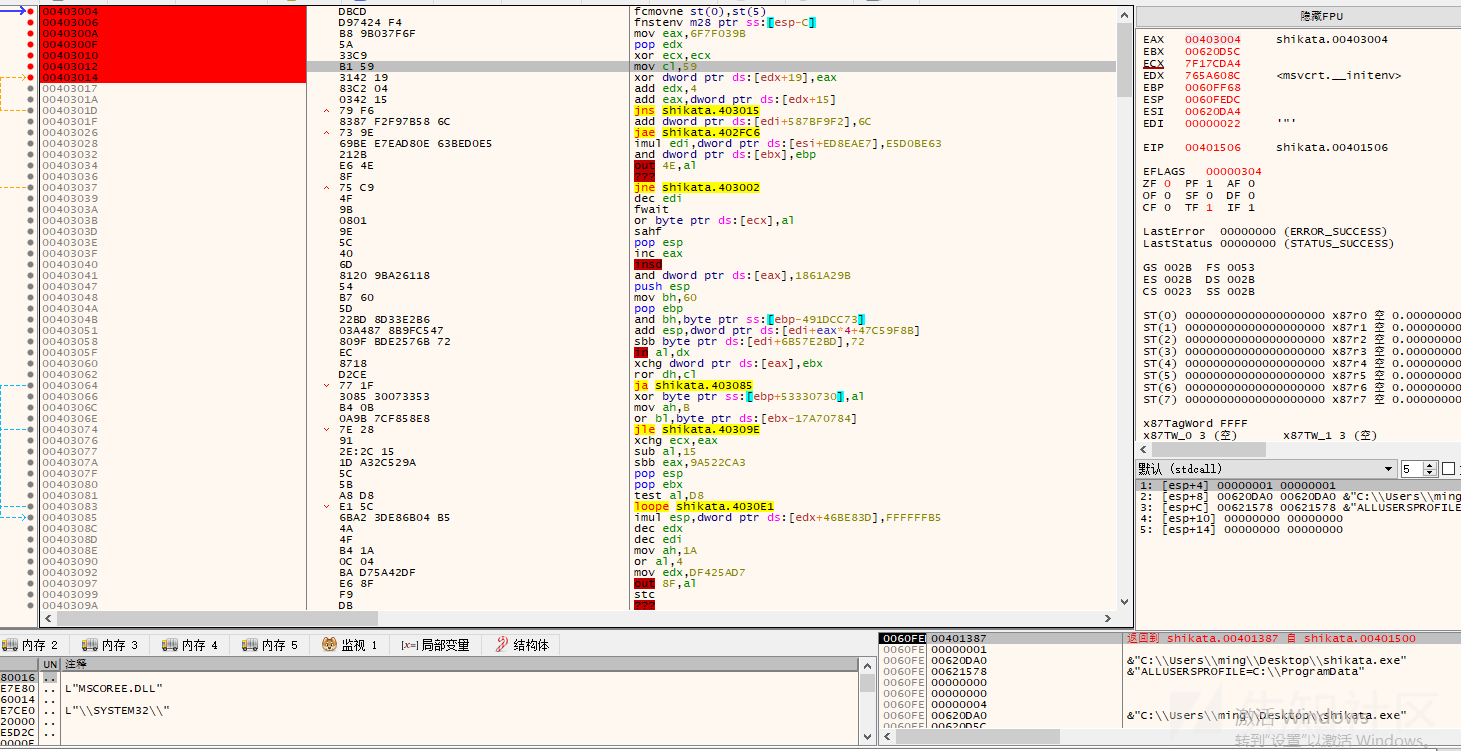Click the EIP register value 00401506

click(x=1215, y=147)
